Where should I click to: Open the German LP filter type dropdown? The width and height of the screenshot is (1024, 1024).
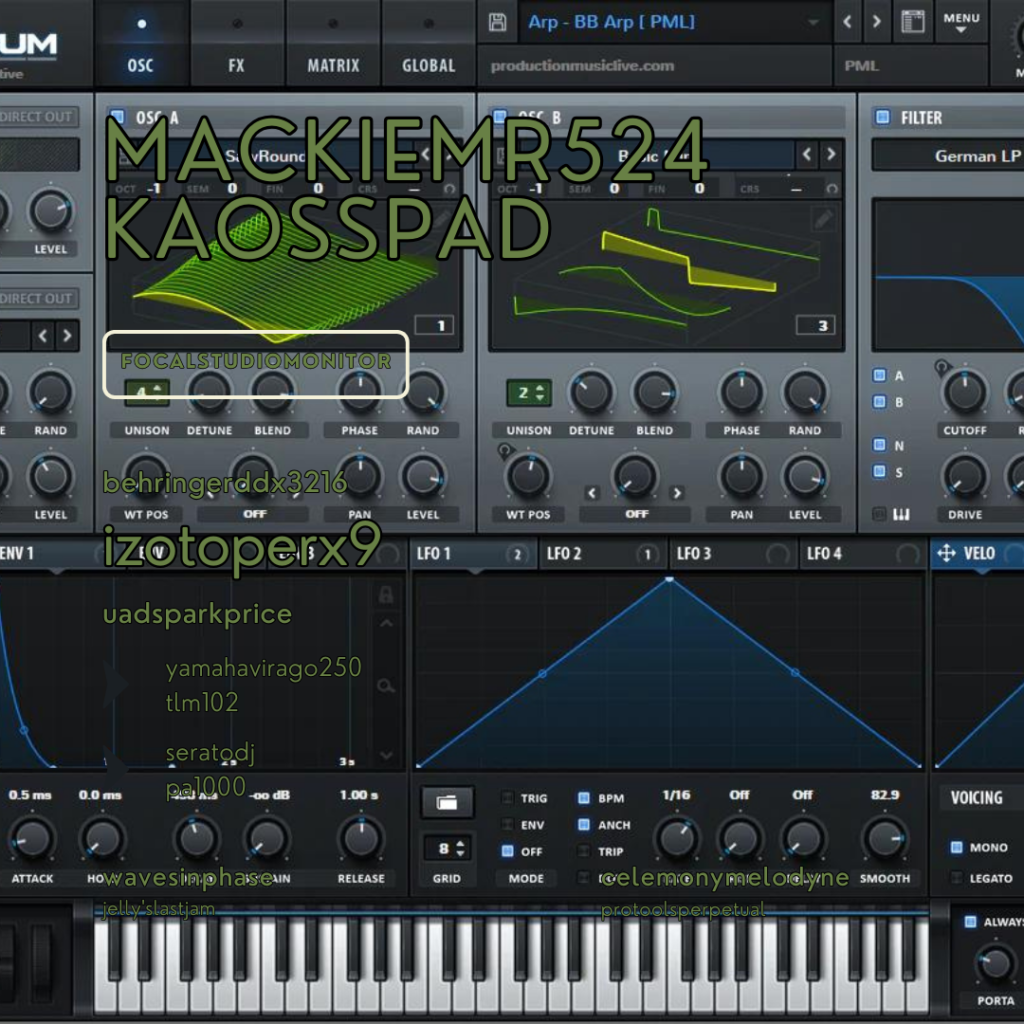point(948,156)
